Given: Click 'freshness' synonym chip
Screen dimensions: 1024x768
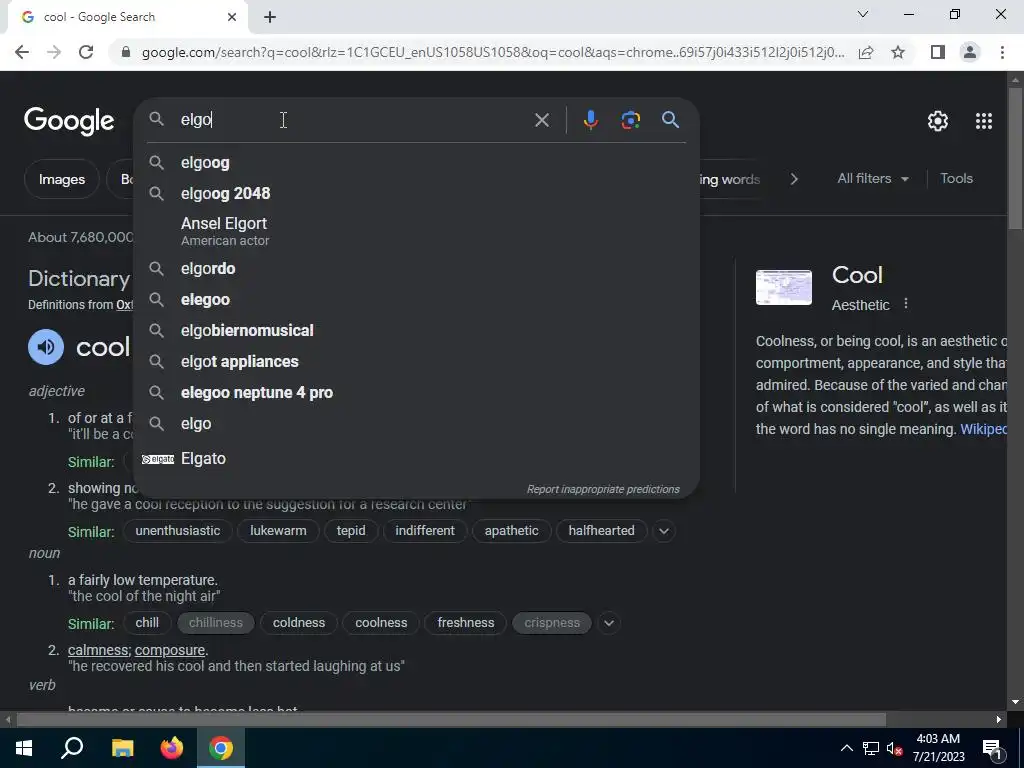Looking at the screenshot, I should coord(466,623).
